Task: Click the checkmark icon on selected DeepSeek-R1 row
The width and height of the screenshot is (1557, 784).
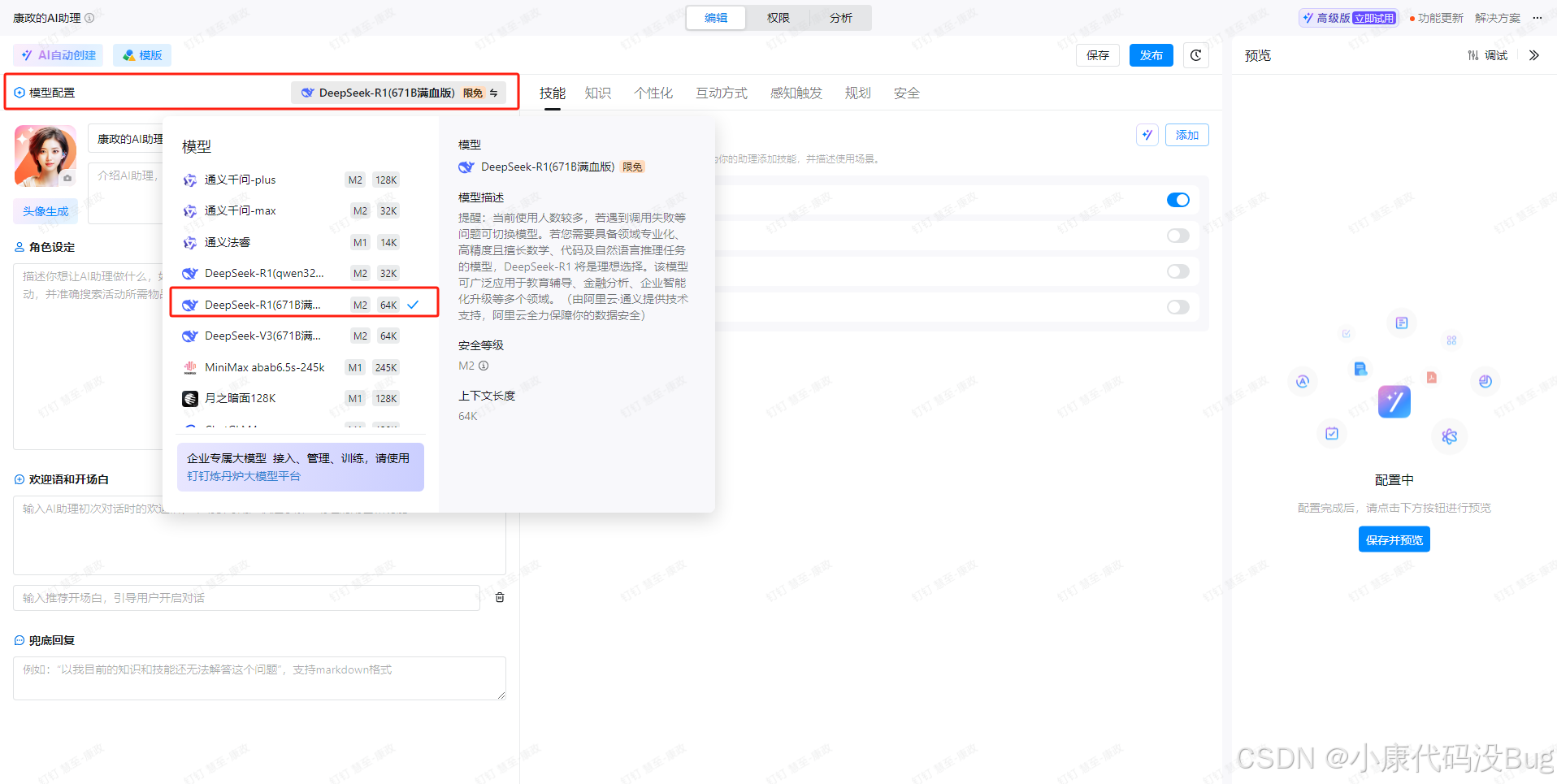Action: tap(413, 305)
